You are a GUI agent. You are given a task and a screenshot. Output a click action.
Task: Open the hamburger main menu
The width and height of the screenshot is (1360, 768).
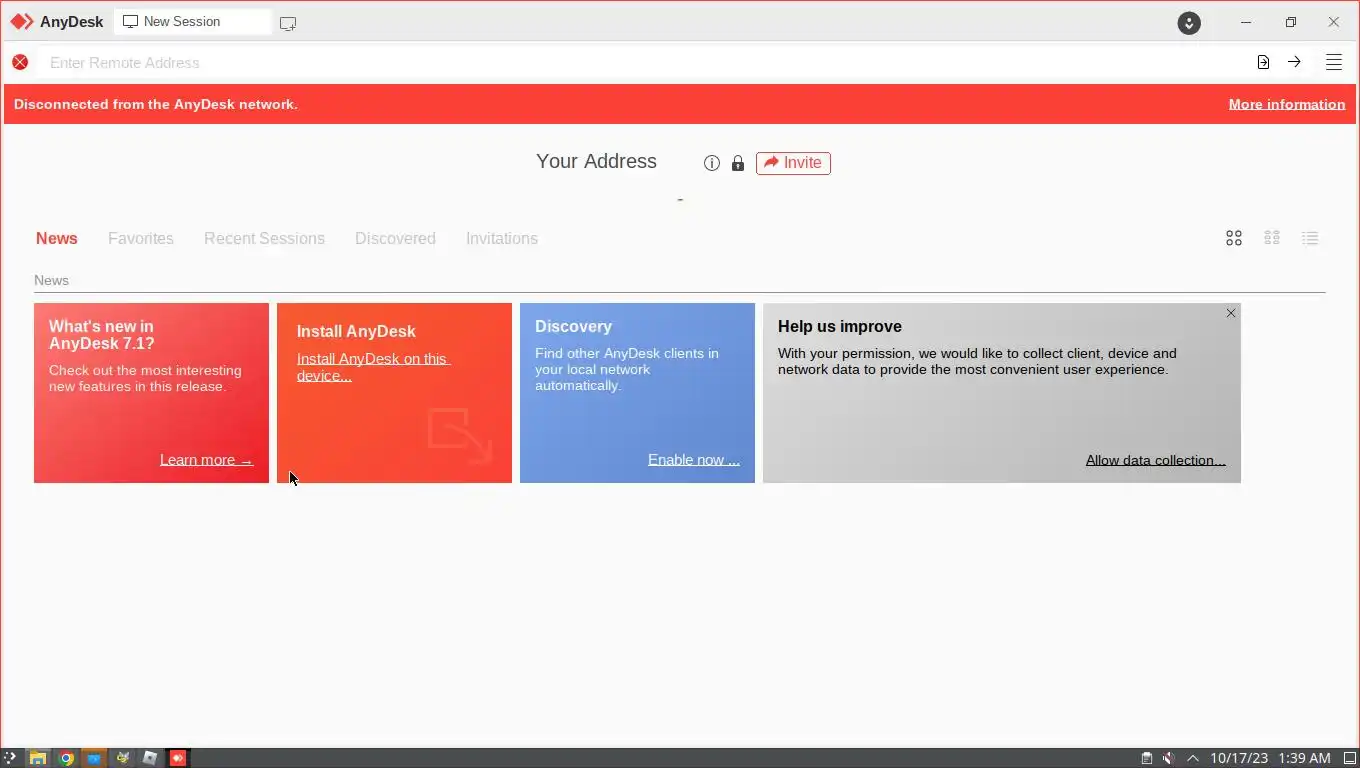[1334, 62]
